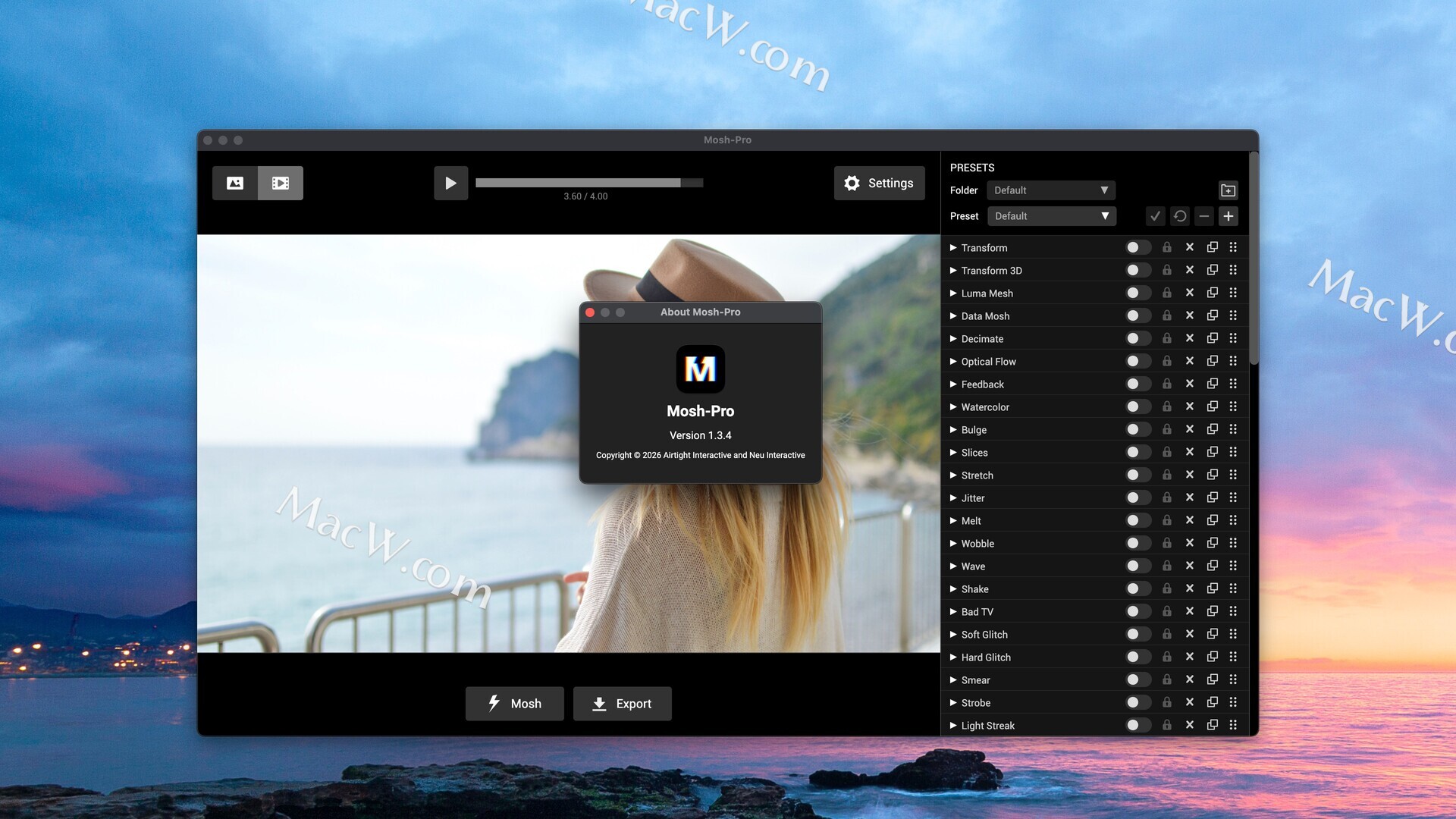
Task: Click the video playback progress bar
Action: click(x=588, y=183)
